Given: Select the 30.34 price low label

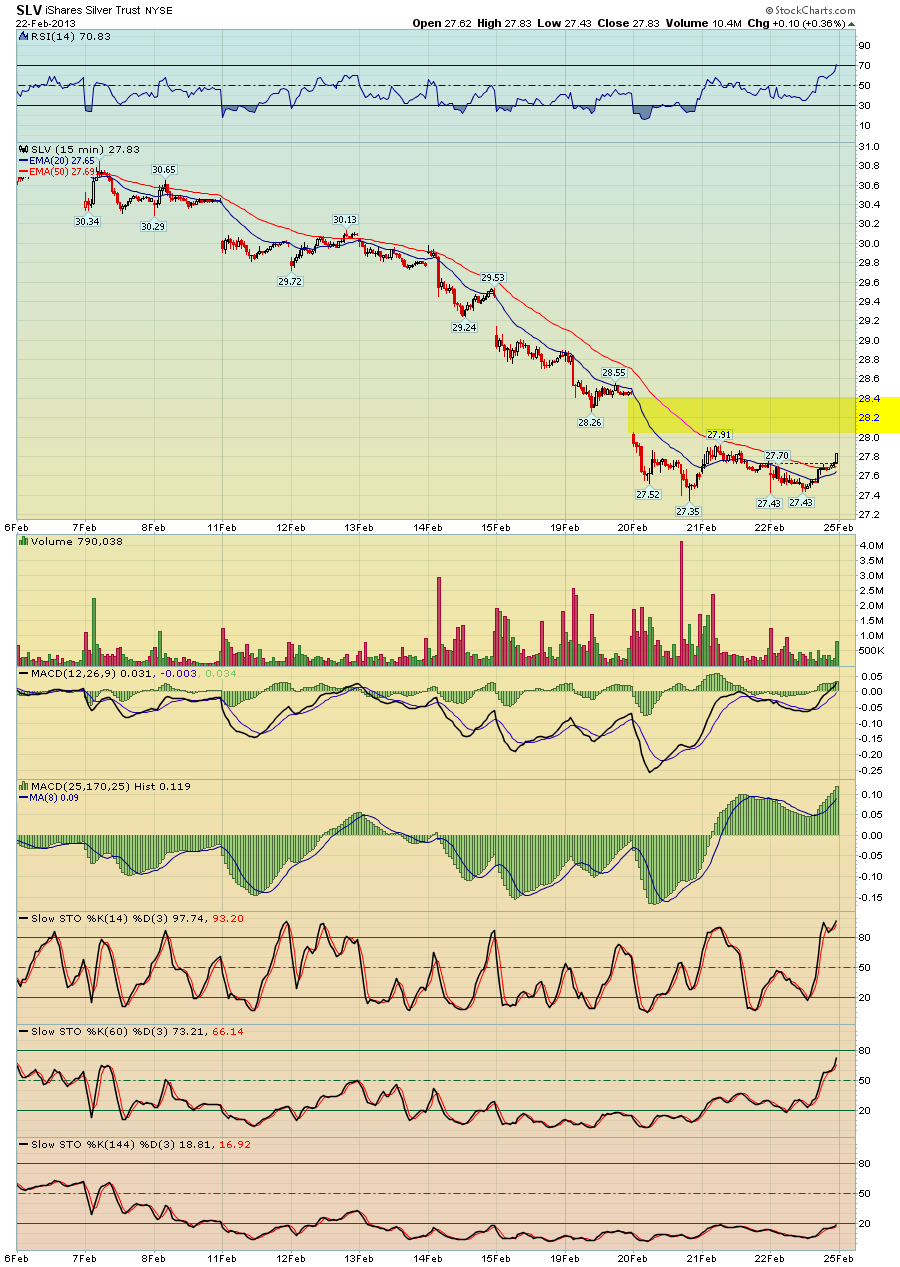Looking at the screenshot, I should [x=87, y=221].
